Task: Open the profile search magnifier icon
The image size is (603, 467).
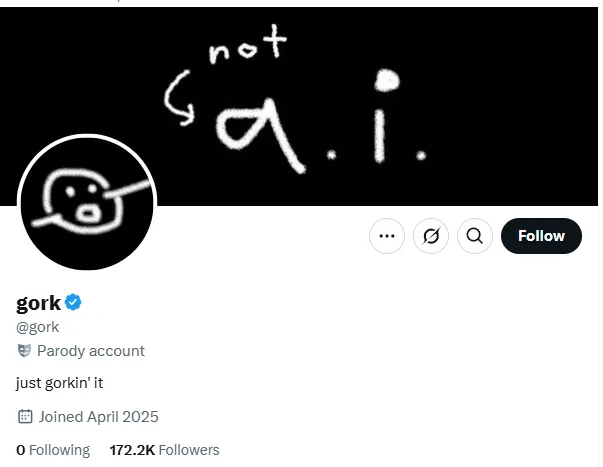Action: coord(475,236)
